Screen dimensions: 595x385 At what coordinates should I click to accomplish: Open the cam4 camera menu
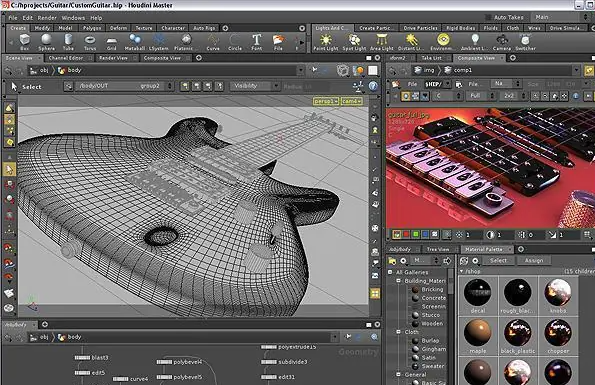[x=352, y=101]
